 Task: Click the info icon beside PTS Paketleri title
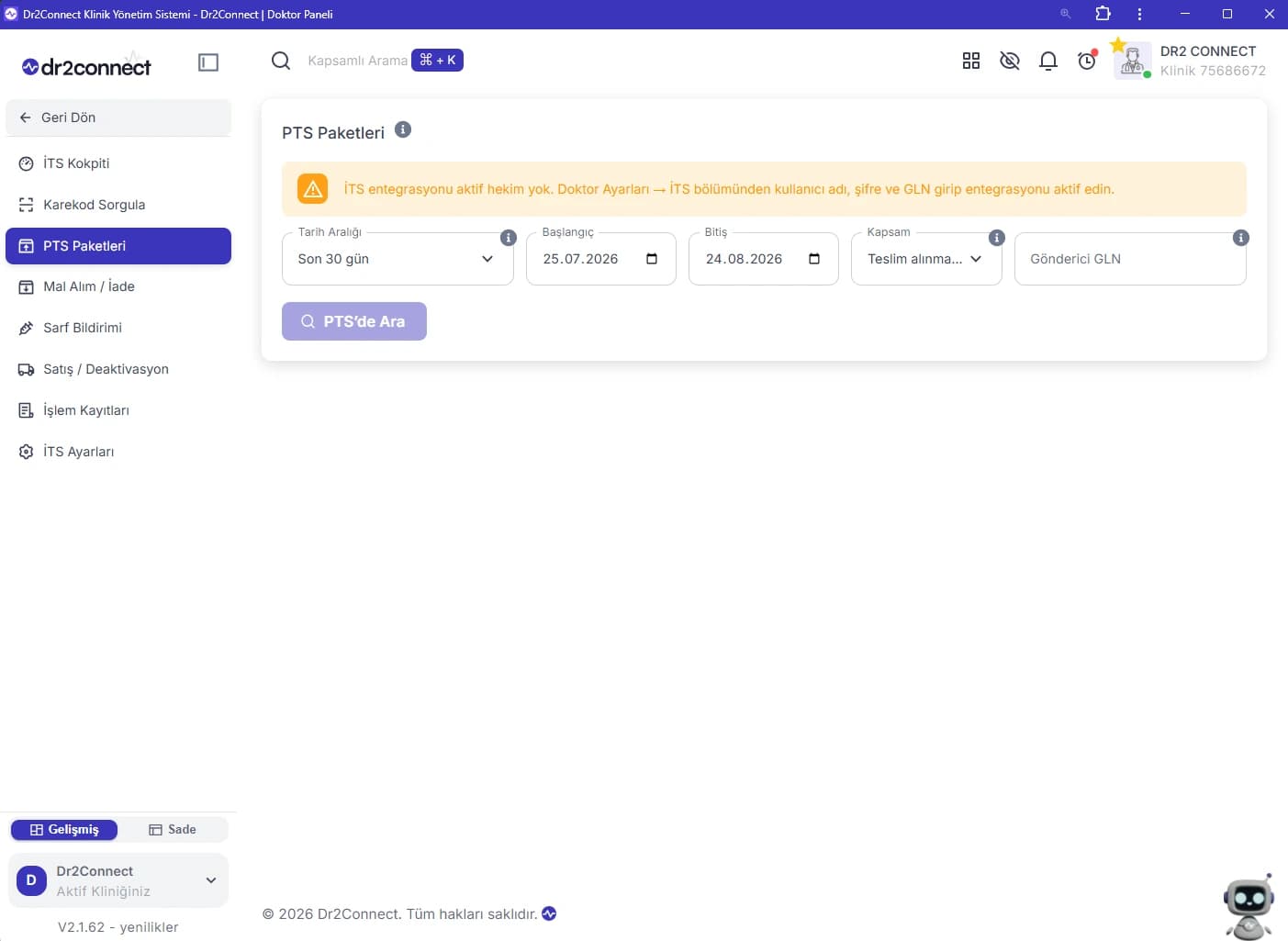[x=403, y=129]
